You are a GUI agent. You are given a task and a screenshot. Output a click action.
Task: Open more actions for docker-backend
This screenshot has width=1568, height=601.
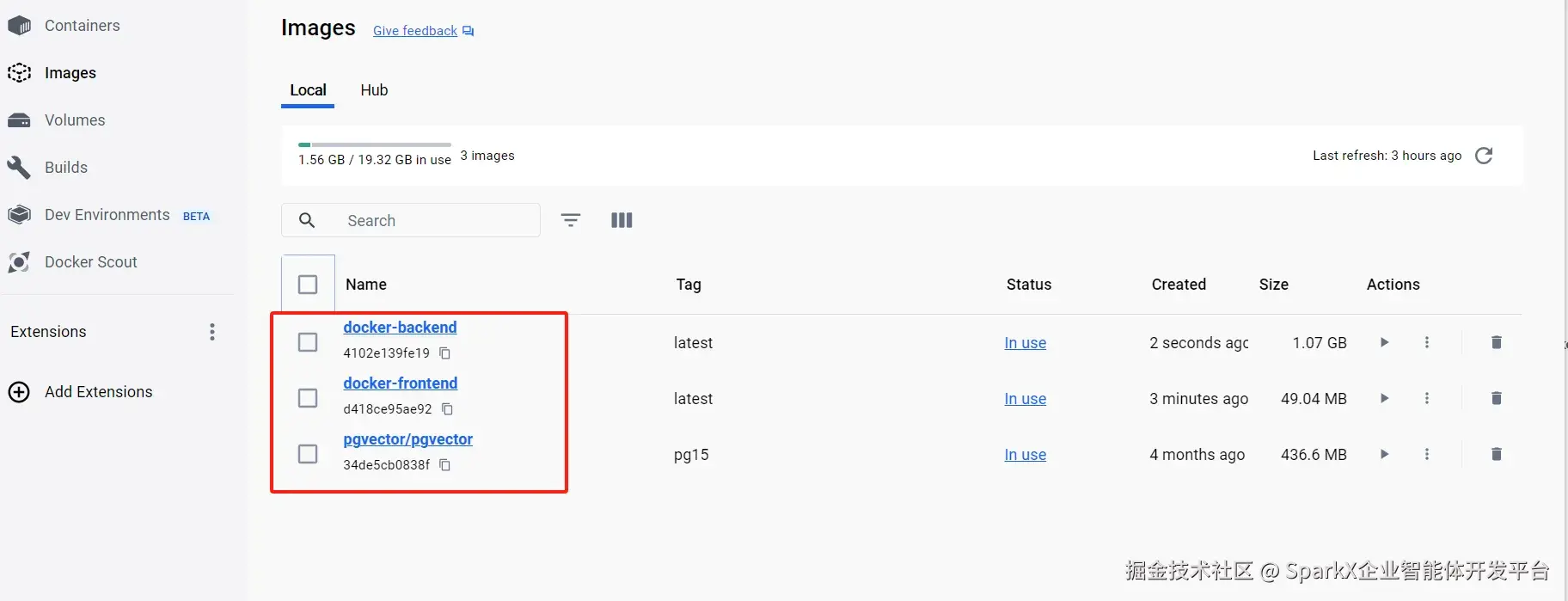[1427, 342]
